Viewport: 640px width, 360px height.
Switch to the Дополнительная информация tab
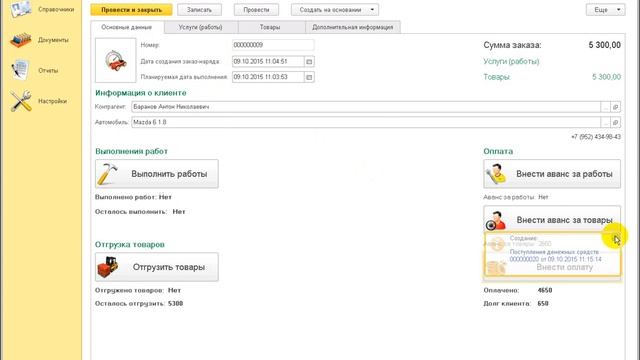click(353, 27)
